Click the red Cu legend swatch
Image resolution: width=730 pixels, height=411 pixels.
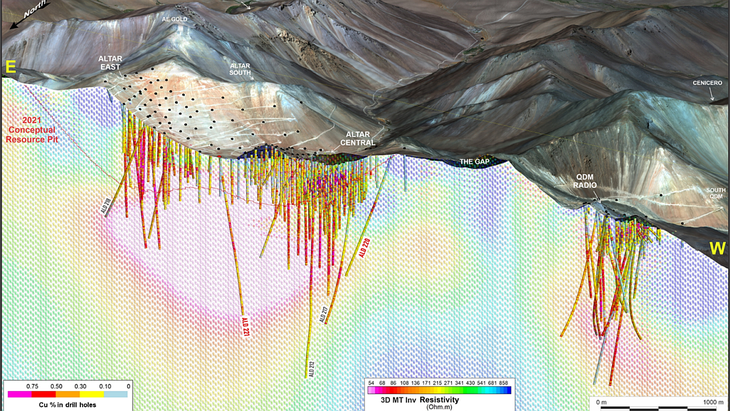44,395
